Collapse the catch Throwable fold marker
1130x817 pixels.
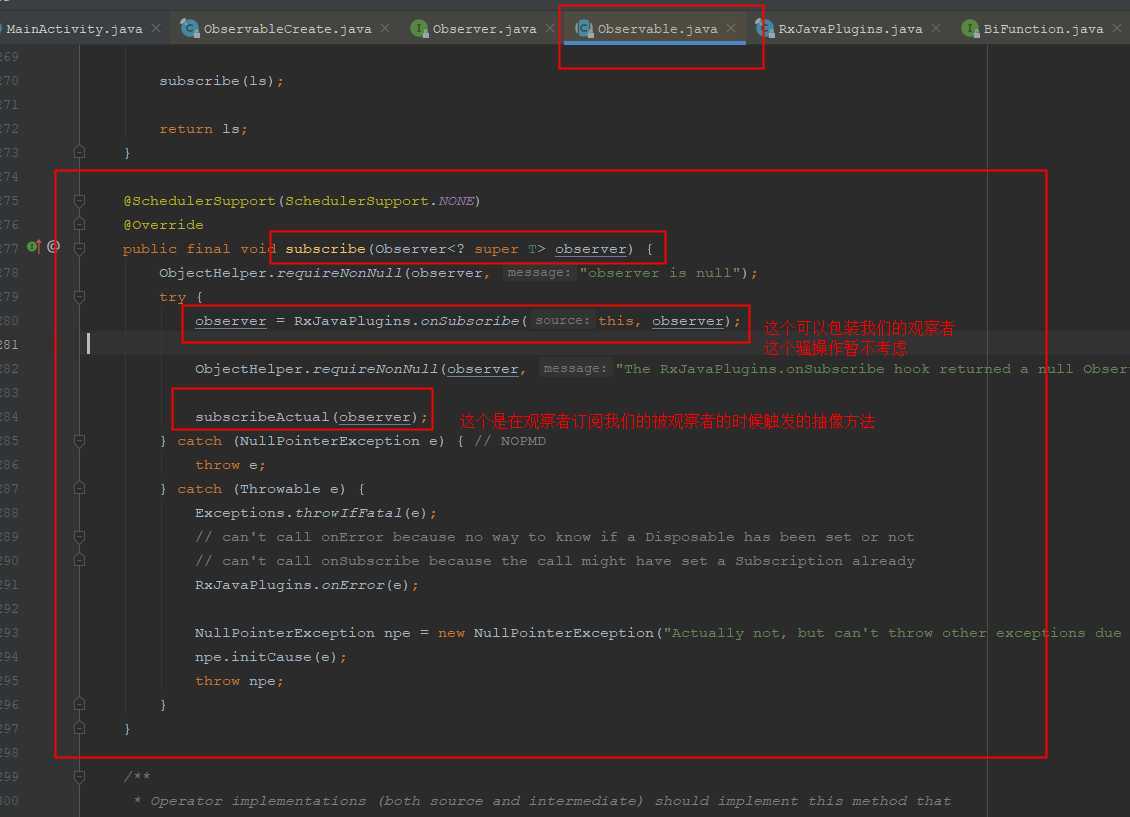pos(79,488)
